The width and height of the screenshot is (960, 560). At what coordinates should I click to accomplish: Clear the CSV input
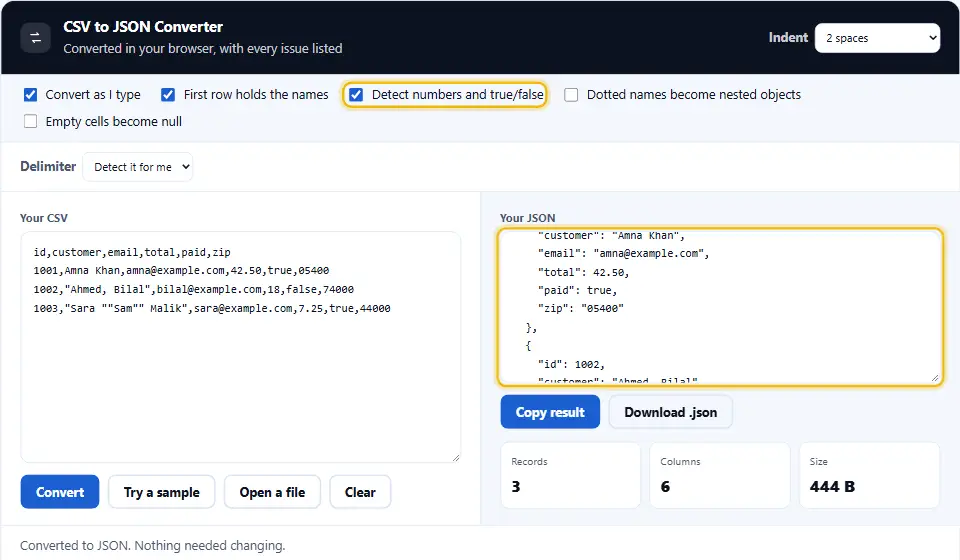pos(360,492)
